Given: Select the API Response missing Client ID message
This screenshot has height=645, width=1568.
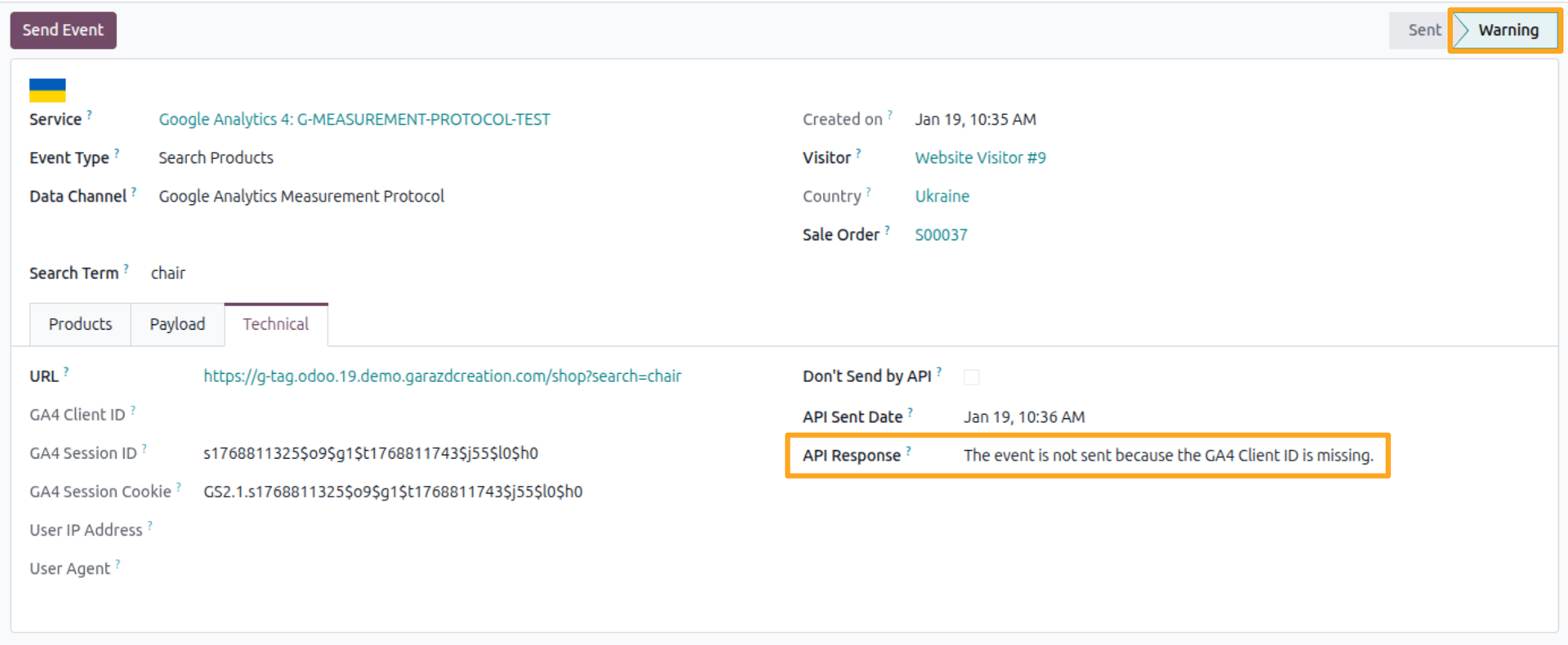Looking at the screenshot, I should (1169, 456).
